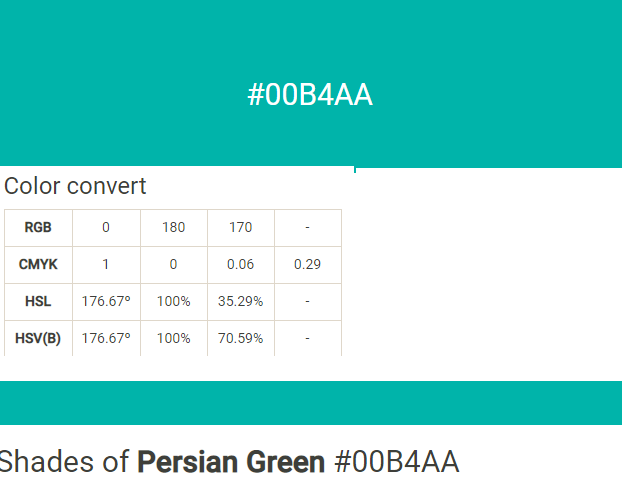Click the HSL saturation value 100%

(173, 301)
